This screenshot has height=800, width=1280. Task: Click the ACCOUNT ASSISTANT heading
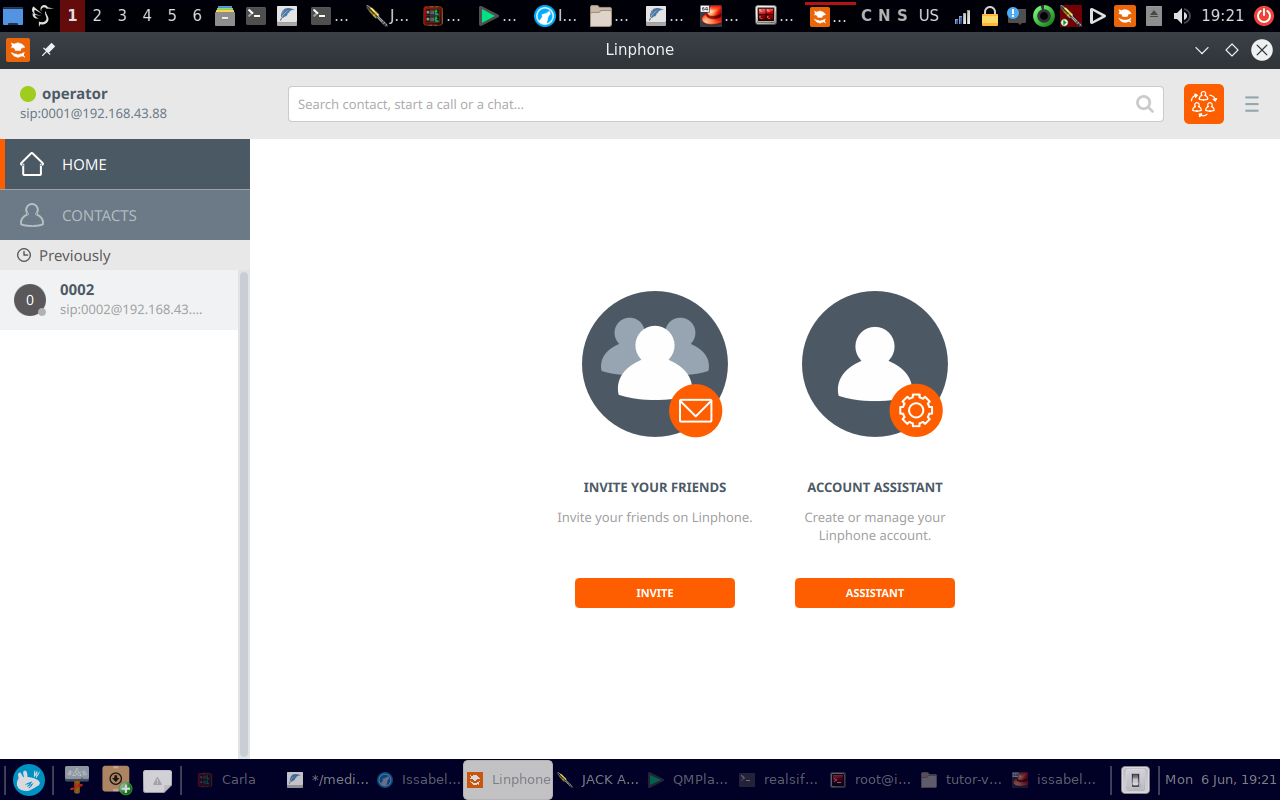pyautogui.click(x=875, y=488)
